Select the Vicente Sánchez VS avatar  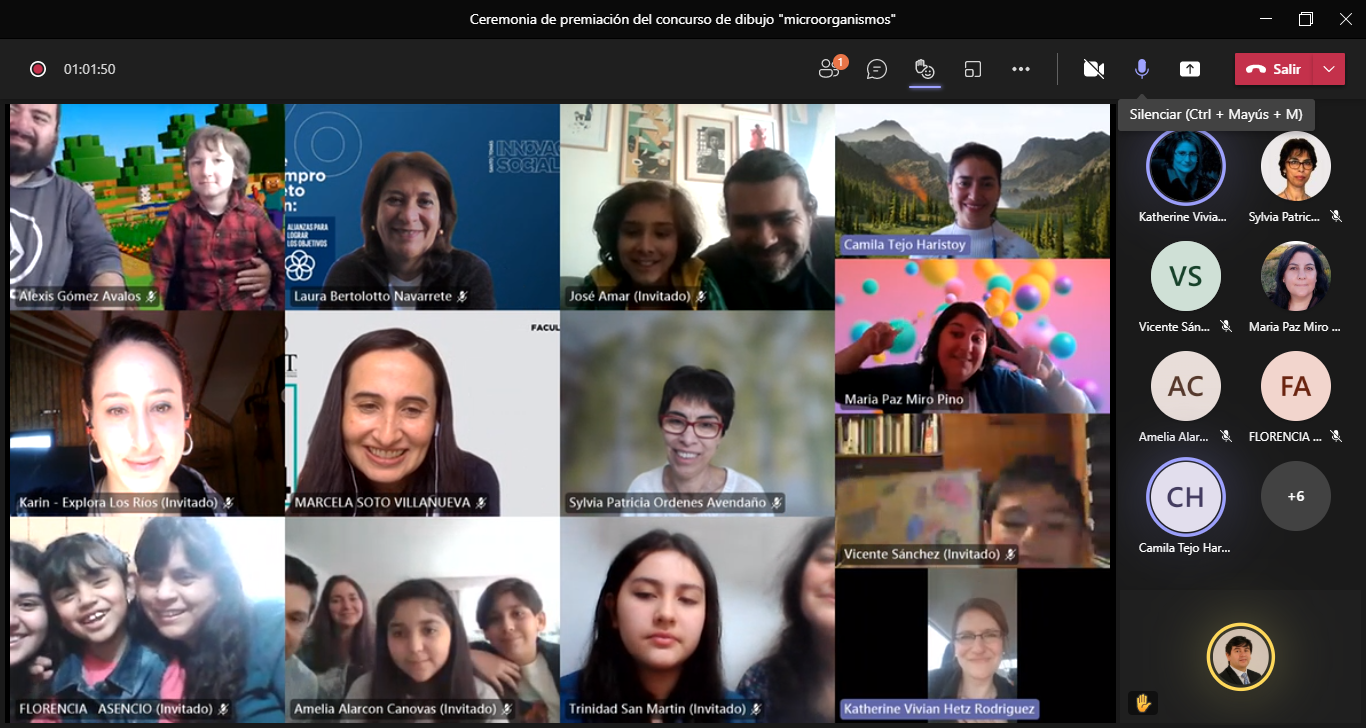point(1185,276)
